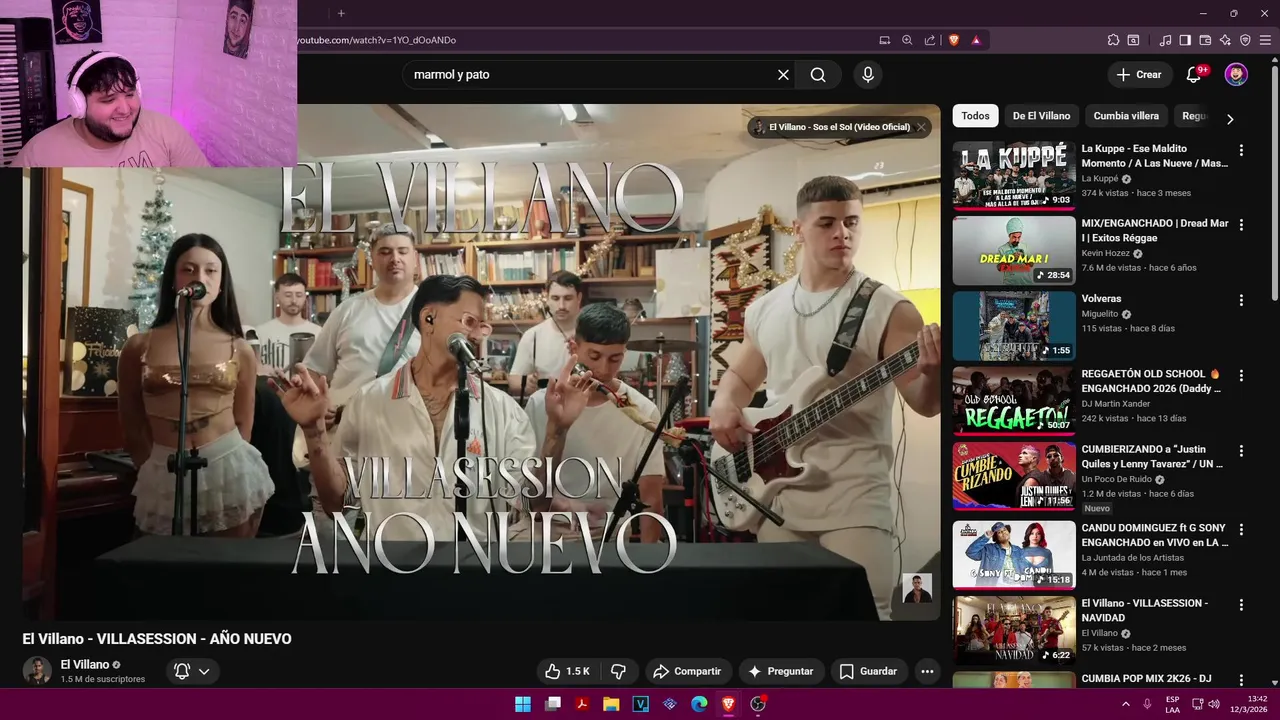
Task: Open the CUMBIERIZANDO video title
Action: click(x=1152, y=457)
